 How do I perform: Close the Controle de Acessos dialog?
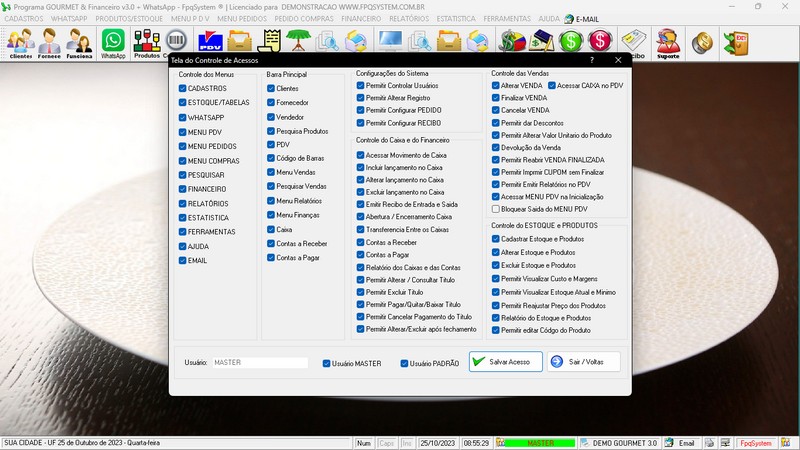point(618,60)
